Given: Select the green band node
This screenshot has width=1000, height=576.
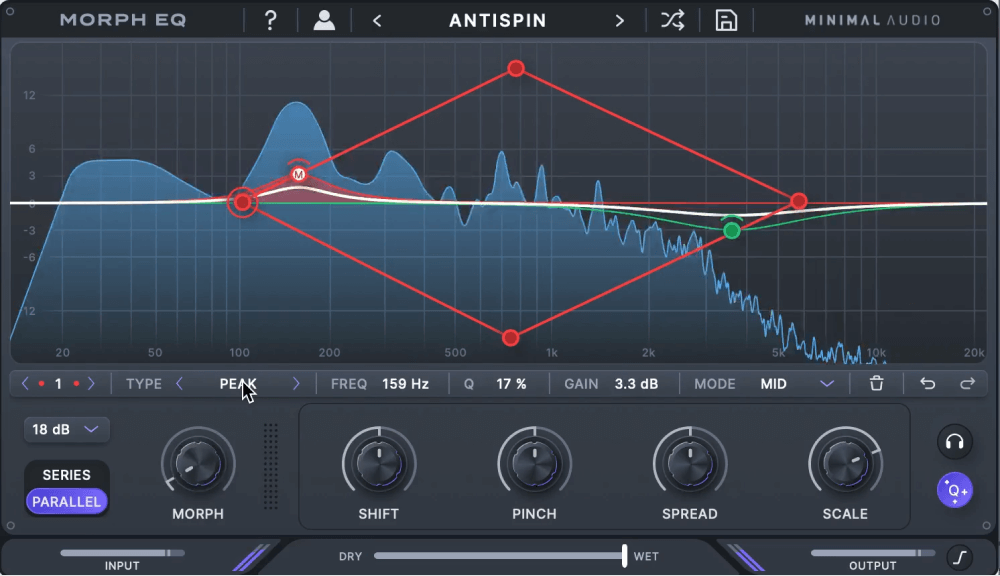Looking at the screenshot, I should tap(732, 230).
